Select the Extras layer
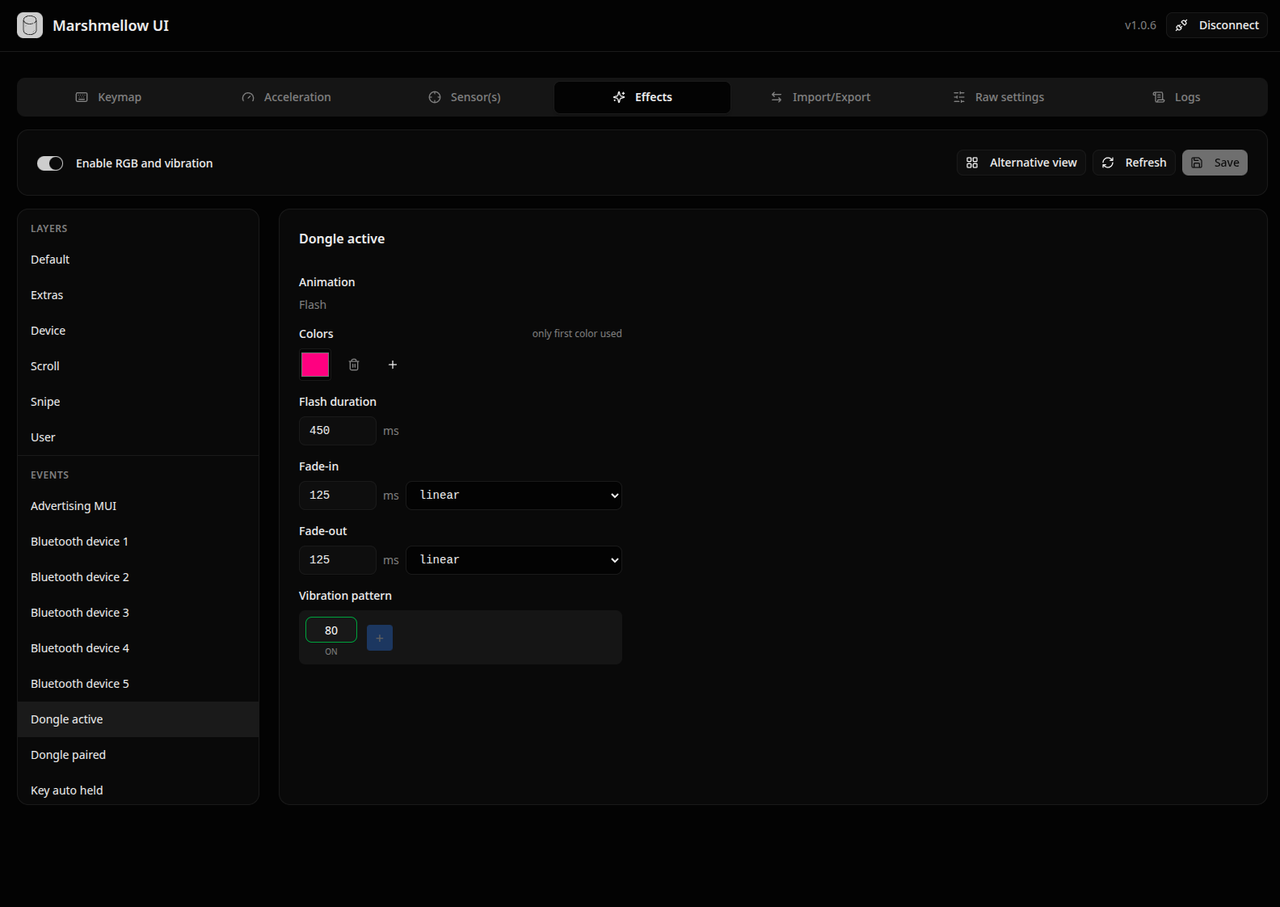The height and width of the screenshot is (907, 1280). tap(138, 295)
